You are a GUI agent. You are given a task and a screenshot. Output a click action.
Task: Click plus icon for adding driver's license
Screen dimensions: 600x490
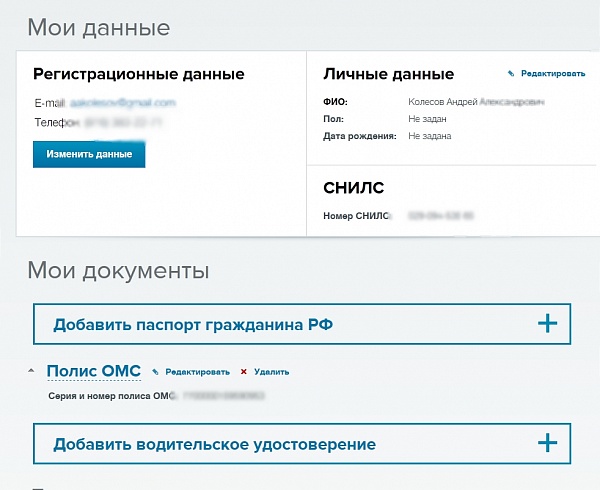[x=547, y=443]
